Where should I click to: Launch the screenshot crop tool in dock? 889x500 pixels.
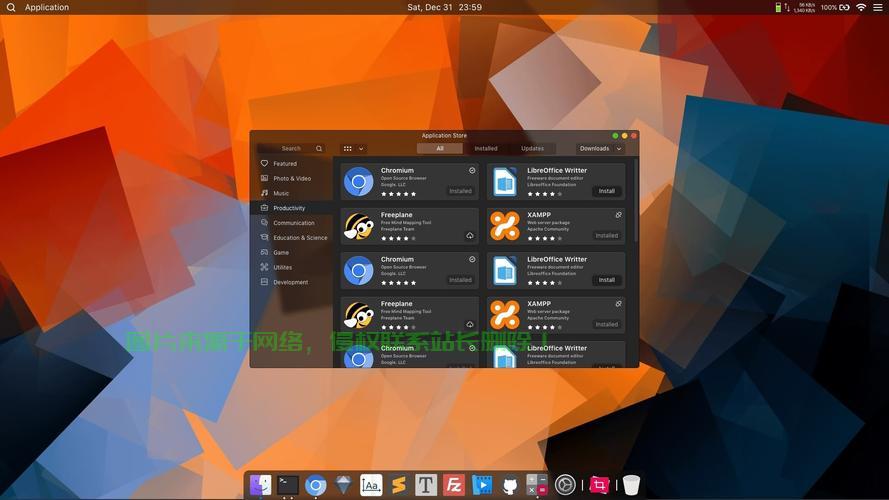(599, 485)
